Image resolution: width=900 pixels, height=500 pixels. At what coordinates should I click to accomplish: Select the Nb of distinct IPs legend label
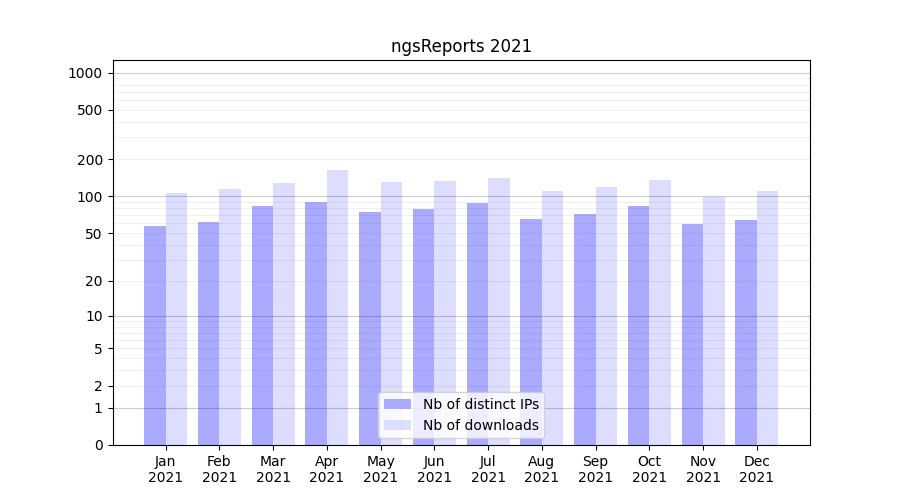pos(480,404)
